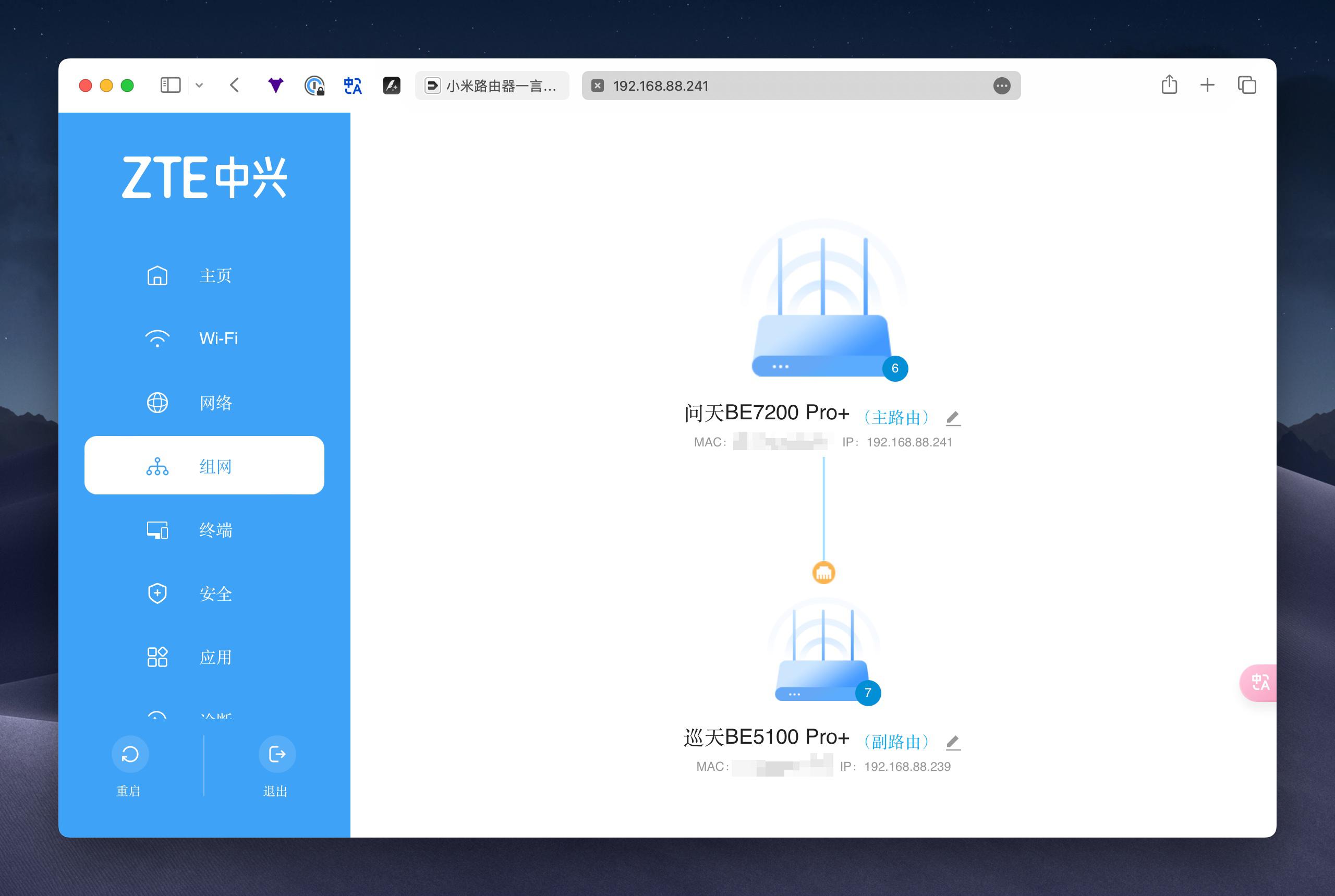Viewport: 1335px width, 896px height.
Task: Click device count badge 6 on the main router
Action: coord(894,369)
